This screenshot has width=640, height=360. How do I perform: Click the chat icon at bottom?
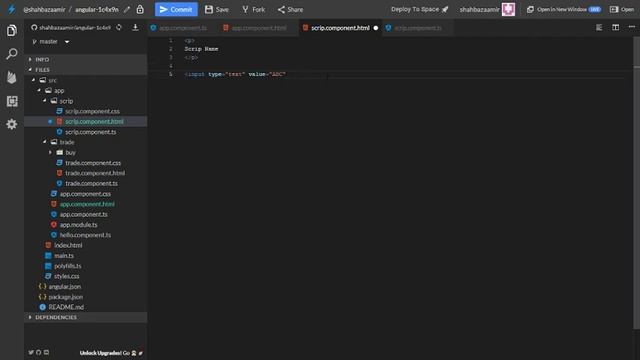[46, 352]
